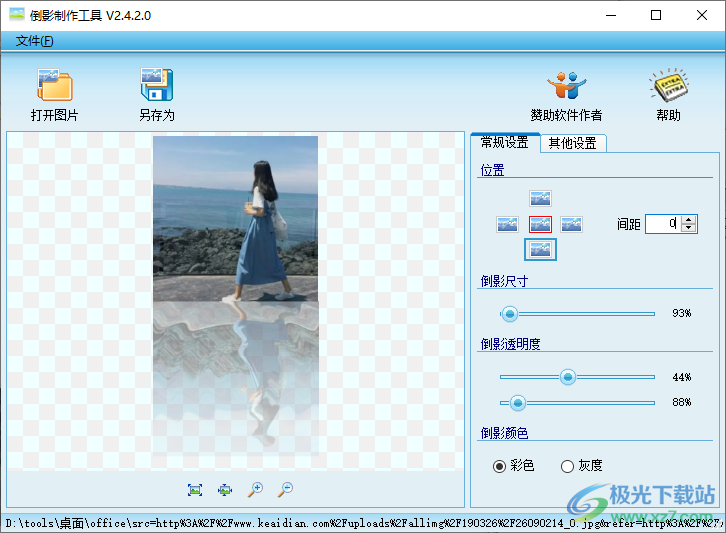Minimize the 倒影制作工具 window

click(611, 15)
